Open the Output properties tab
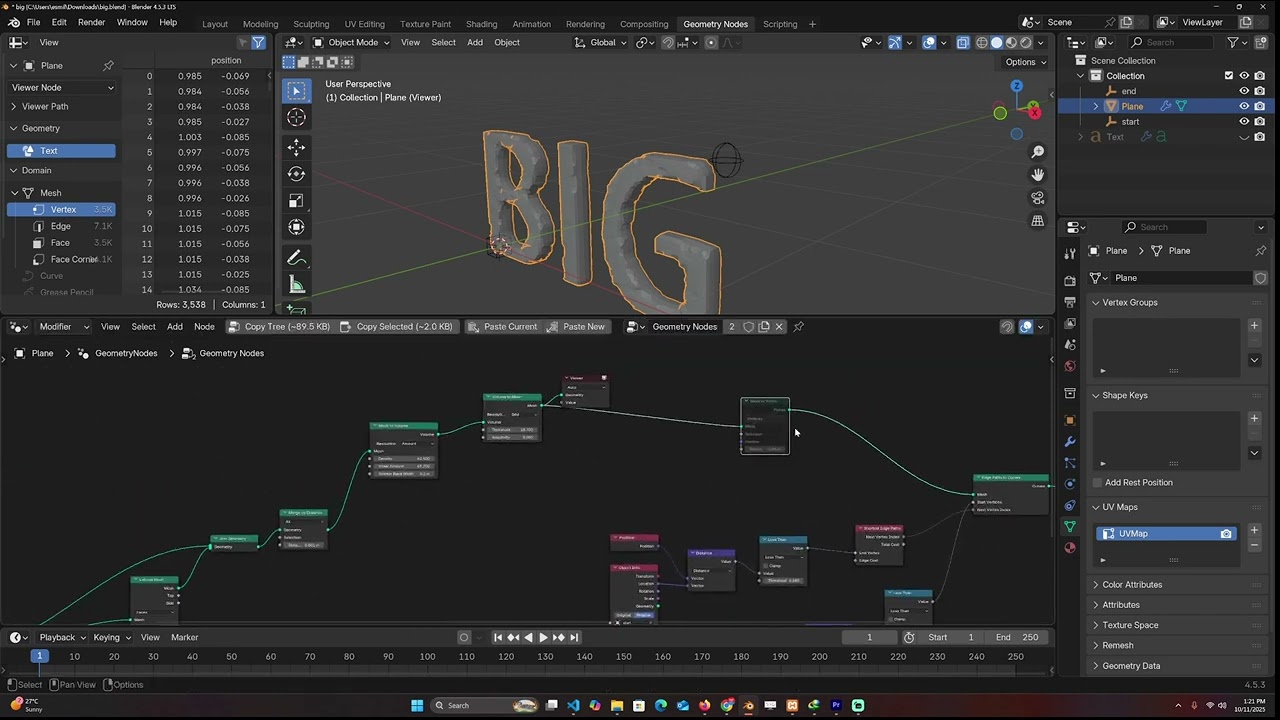 (1070, 302)
